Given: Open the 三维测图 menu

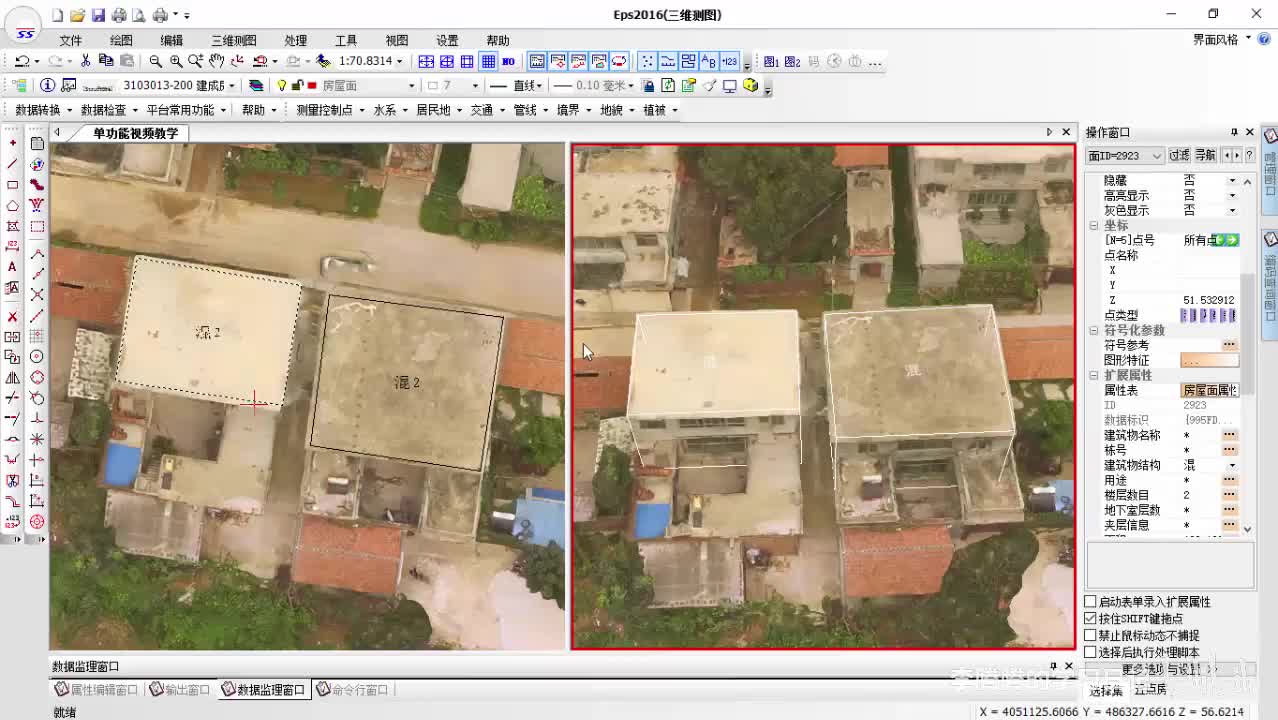Looking at the screenshot, I should click(233, 40).
